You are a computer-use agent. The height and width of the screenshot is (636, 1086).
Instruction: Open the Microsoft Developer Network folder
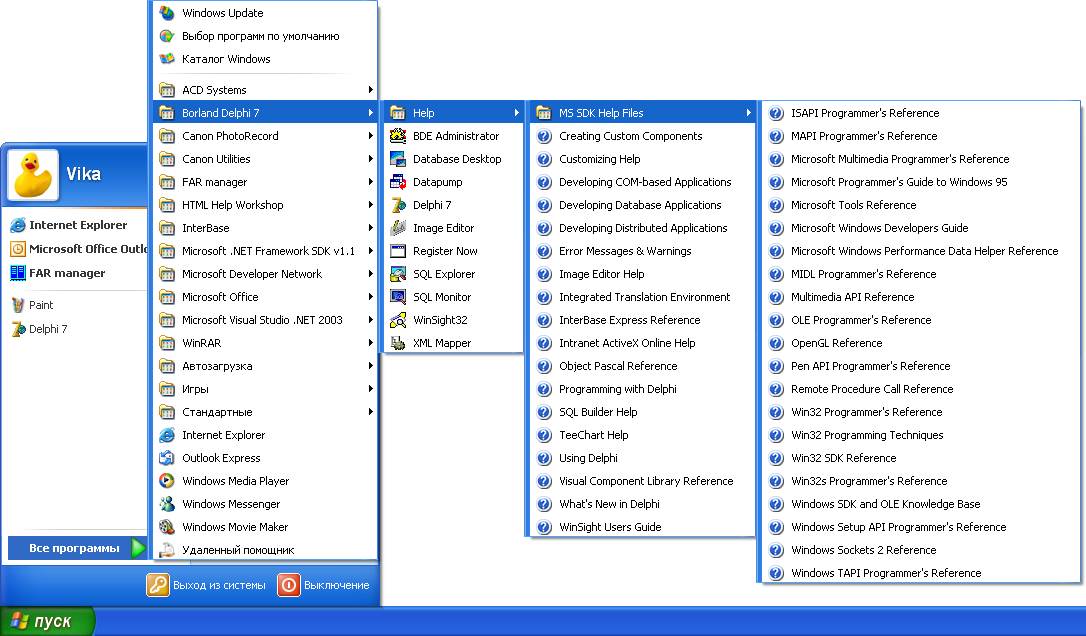265,274
